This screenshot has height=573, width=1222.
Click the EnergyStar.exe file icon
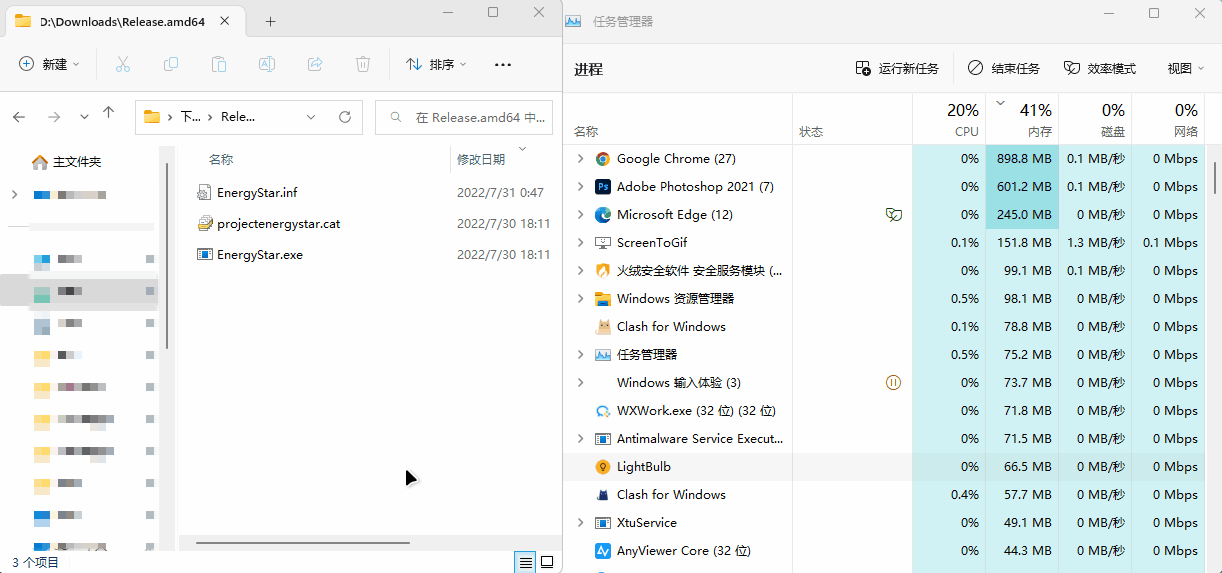[205, 255]
